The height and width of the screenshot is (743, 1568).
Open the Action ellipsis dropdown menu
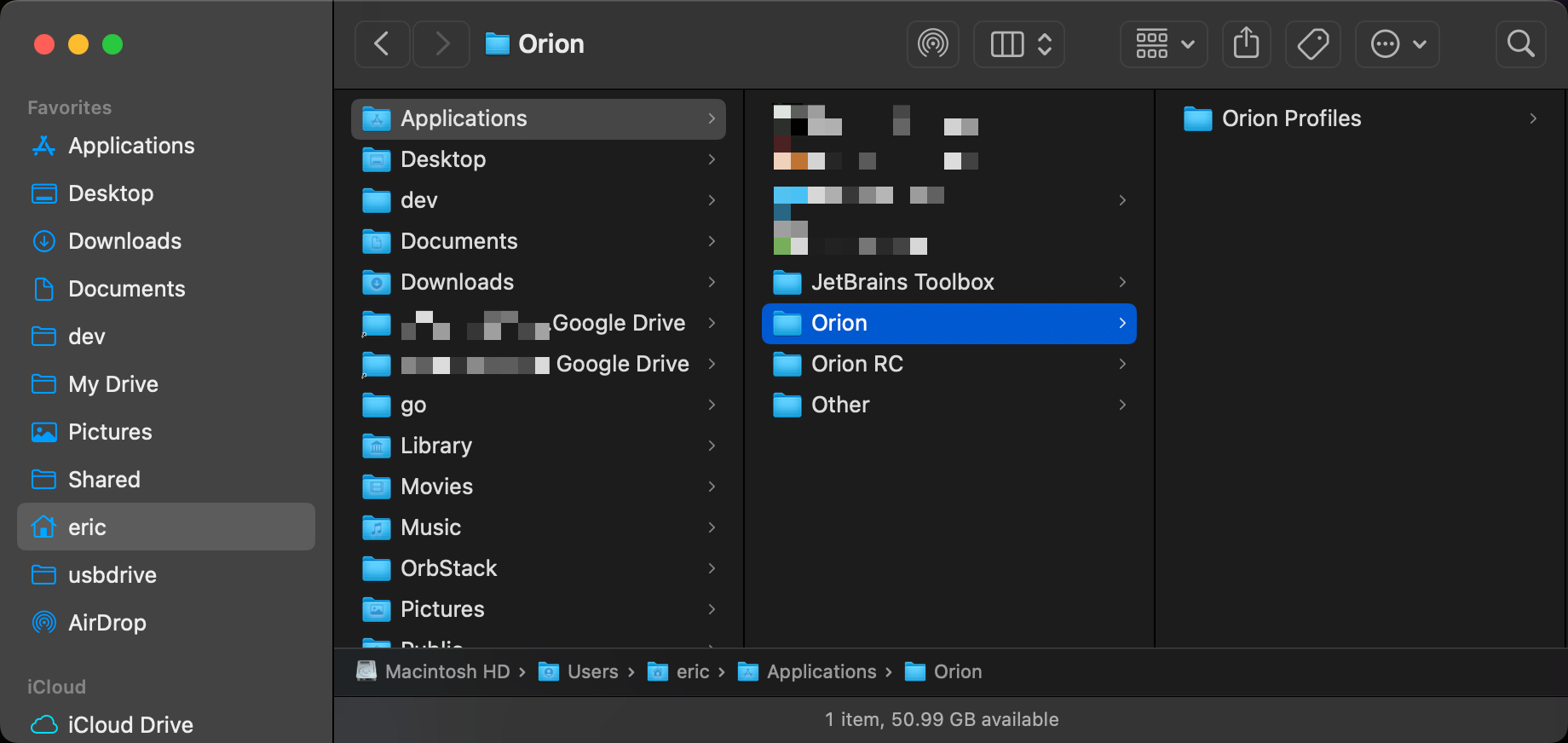point(1397,43)
